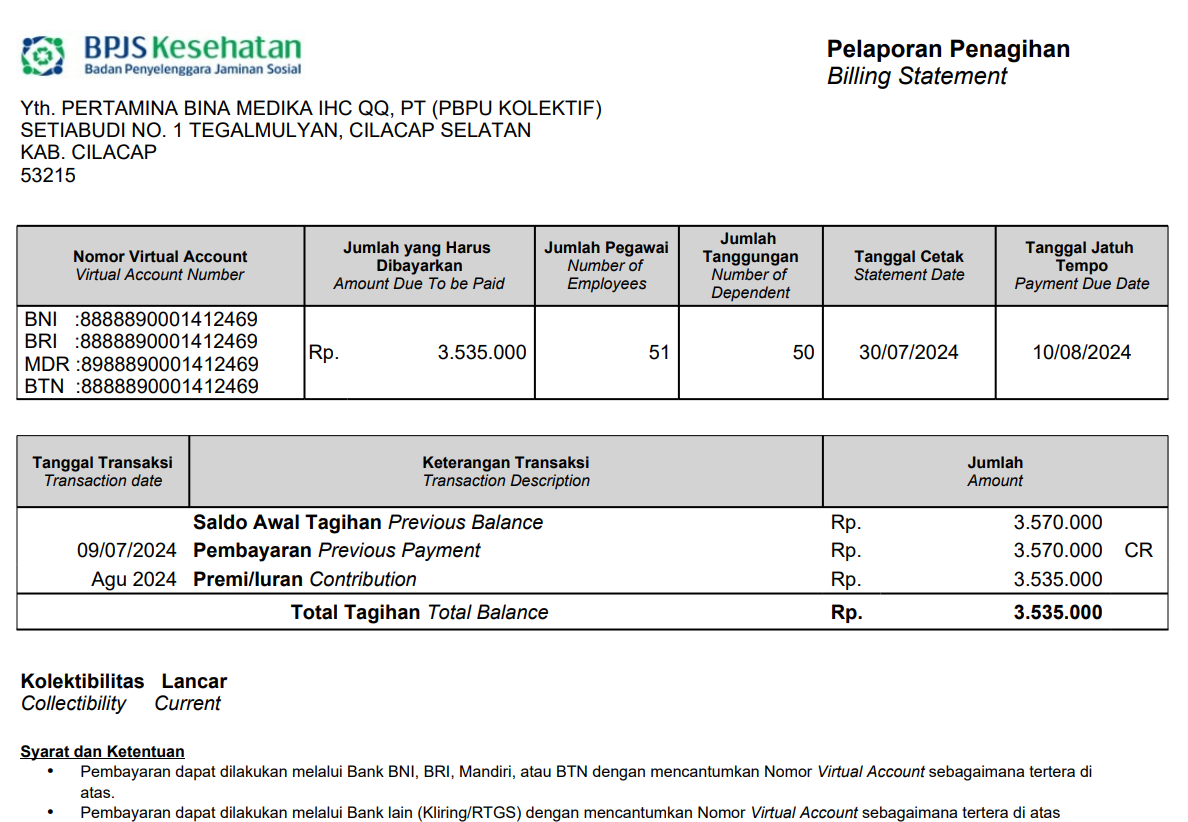Click statement date 30/07/2024
1188x822 pixels.
tap(908, 352)
